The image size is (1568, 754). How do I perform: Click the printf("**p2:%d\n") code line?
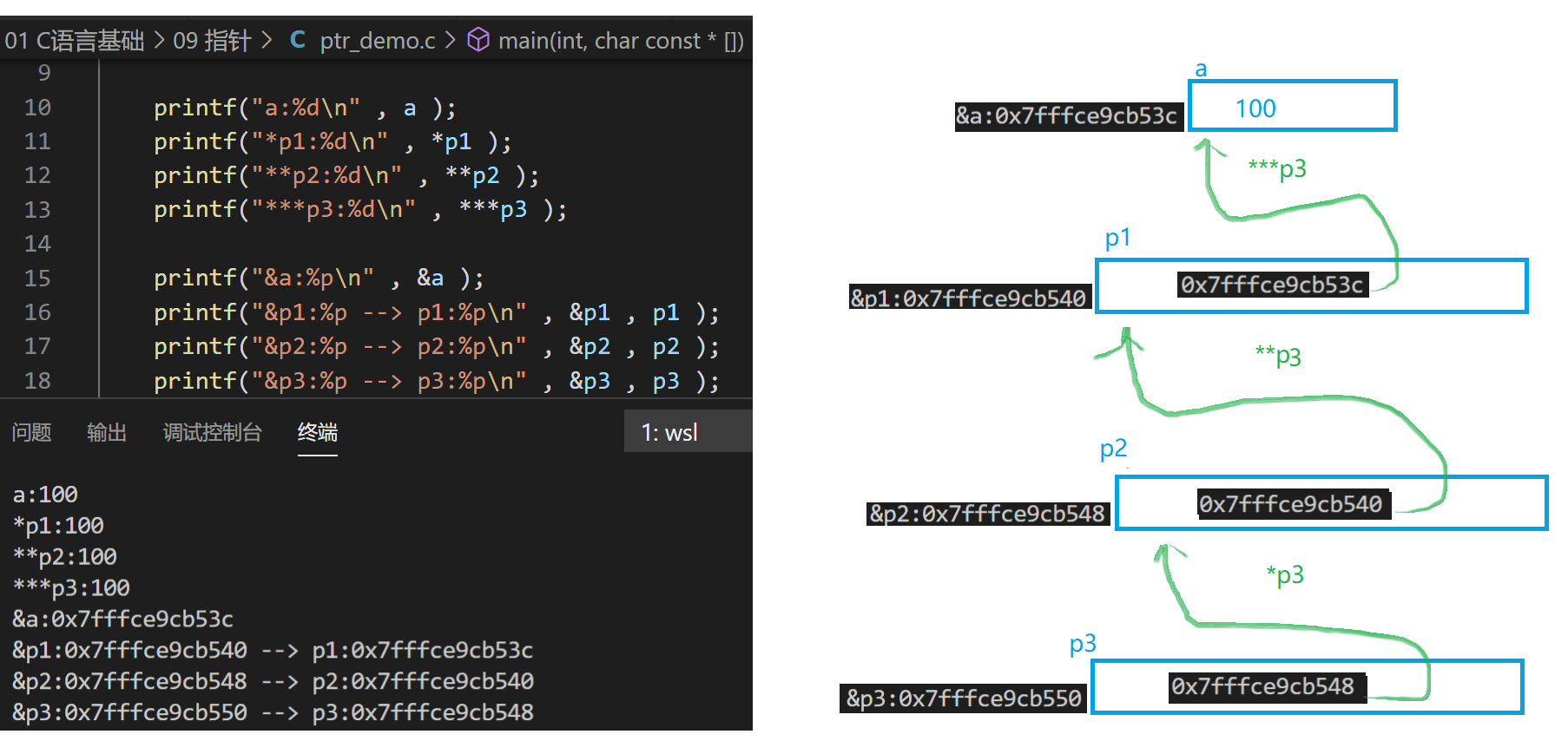346,175
